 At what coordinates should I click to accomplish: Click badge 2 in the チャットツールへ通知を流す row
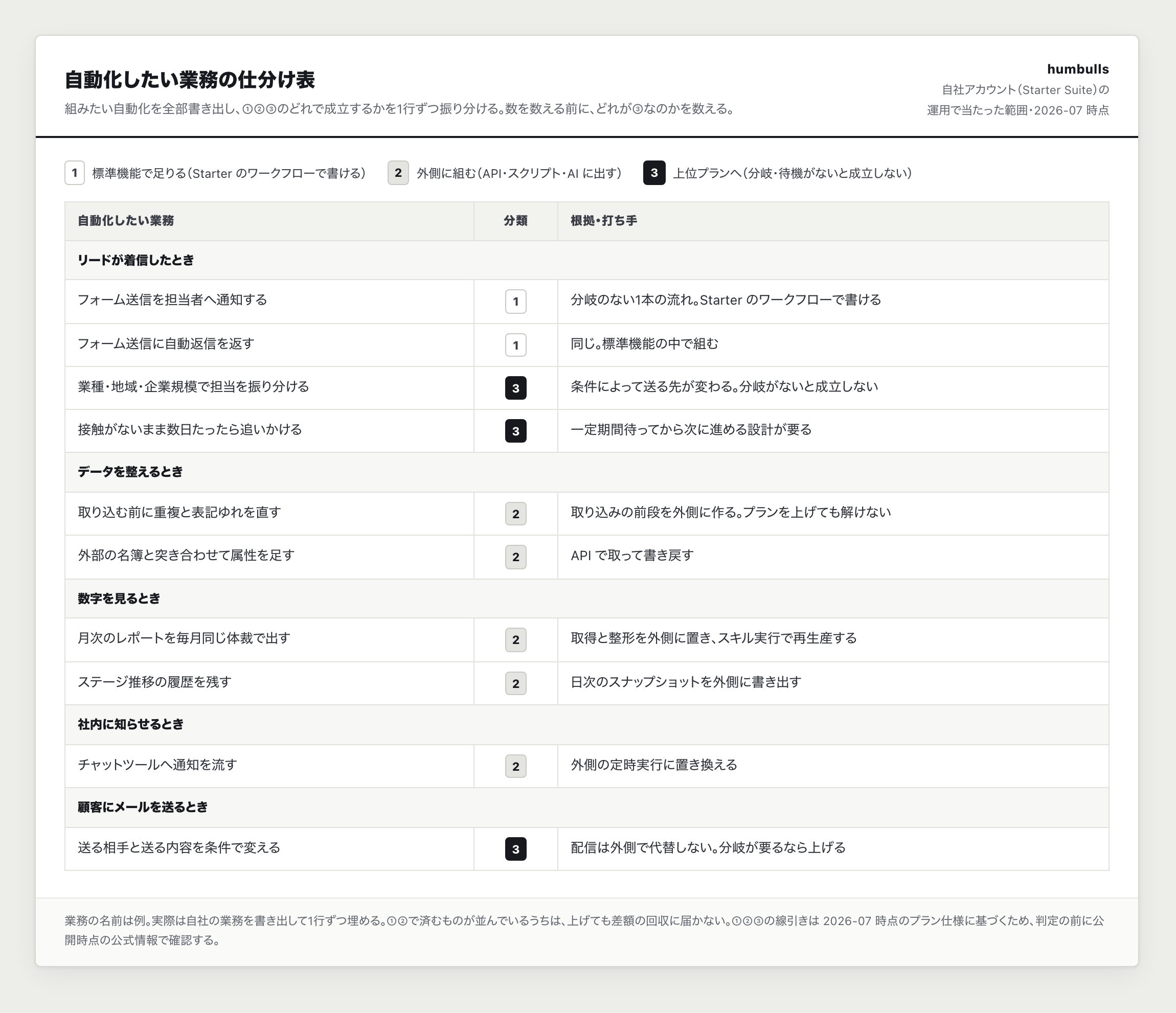pos(515,766)
